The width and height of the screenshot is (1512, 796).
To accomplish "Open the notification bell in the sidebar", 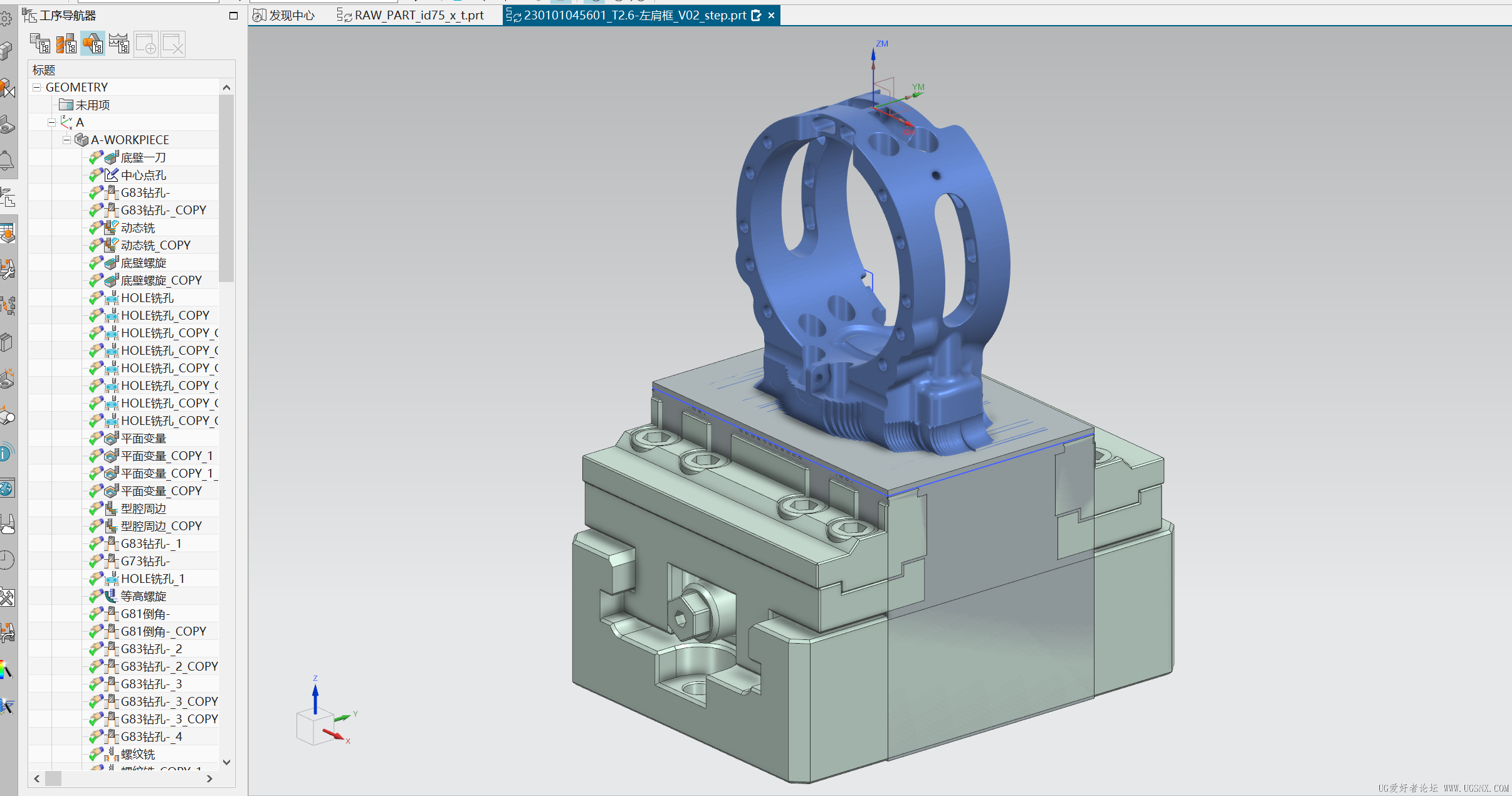I will [7, 160].
